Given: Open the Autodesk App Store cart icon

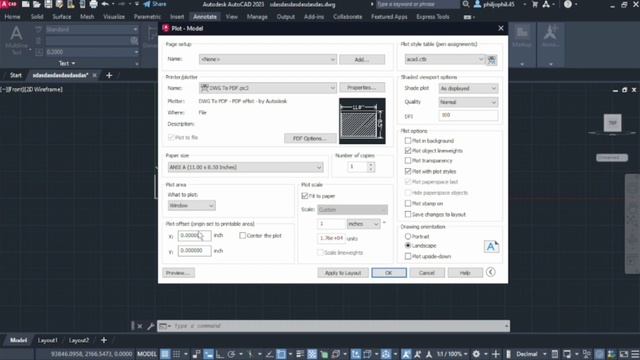Looking at the screenshot, I should coord(535,4).
